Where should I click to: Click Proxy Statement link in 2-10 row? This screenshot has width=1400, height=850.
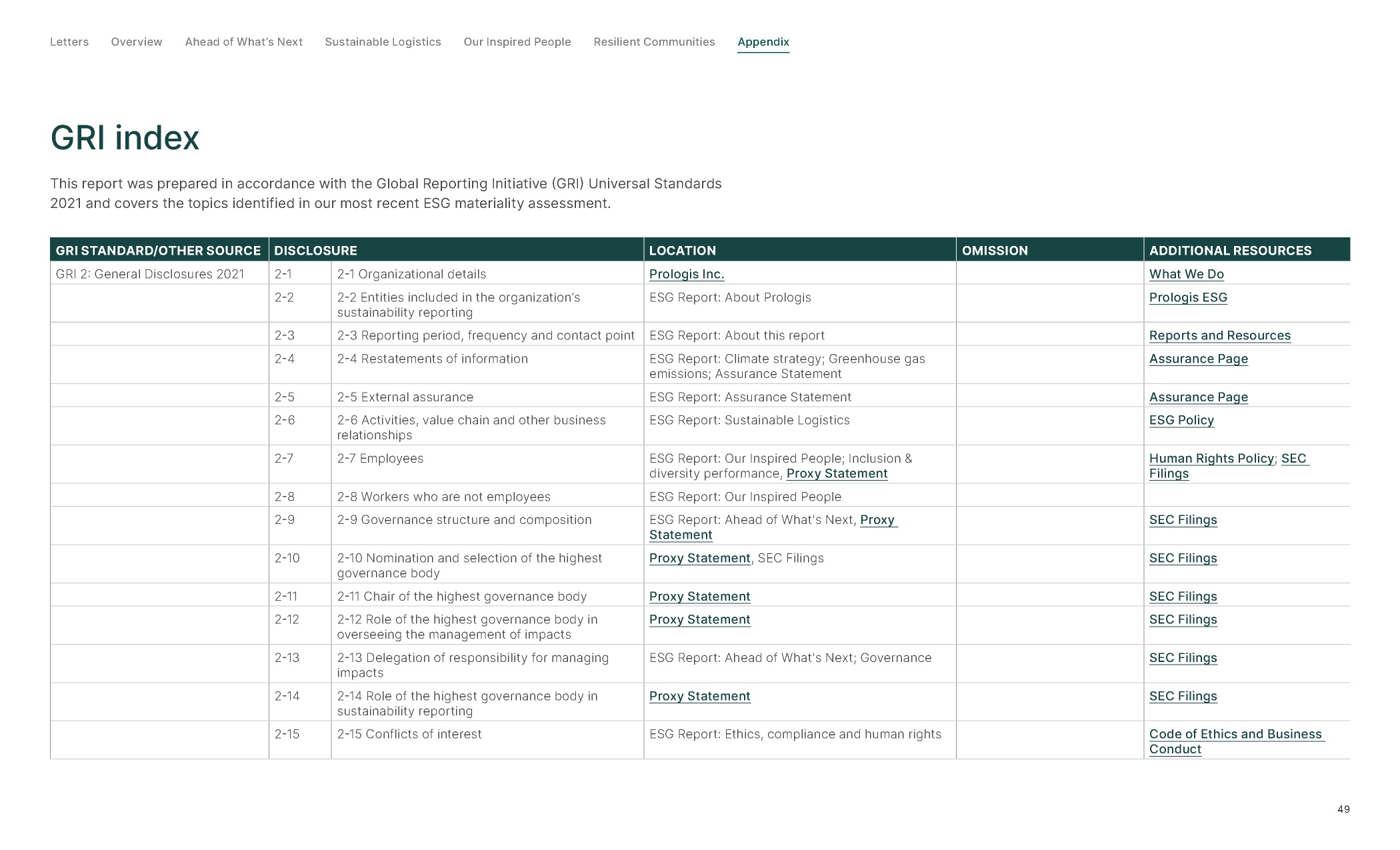tap(700, 558)
